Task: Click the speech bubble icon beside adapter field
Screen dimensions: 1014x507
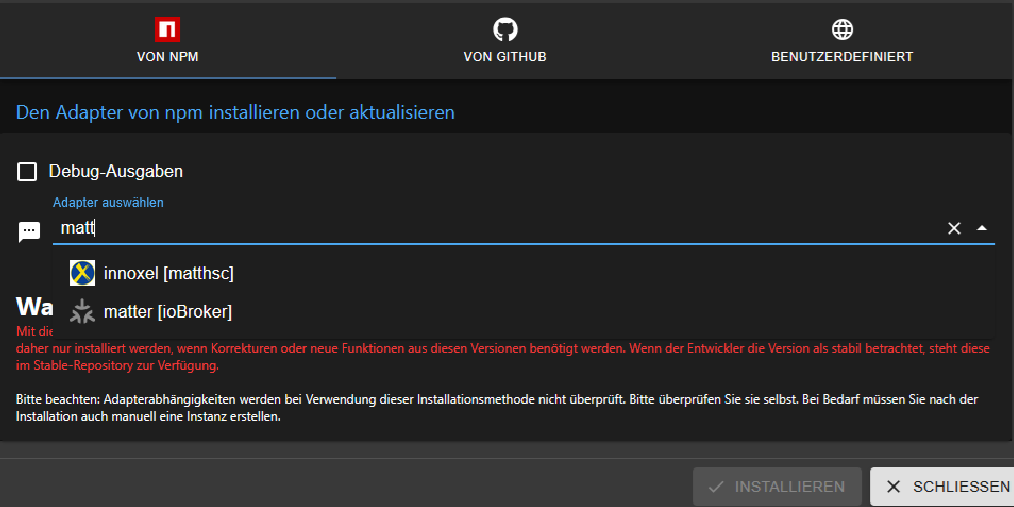Action: click(29, 231)
